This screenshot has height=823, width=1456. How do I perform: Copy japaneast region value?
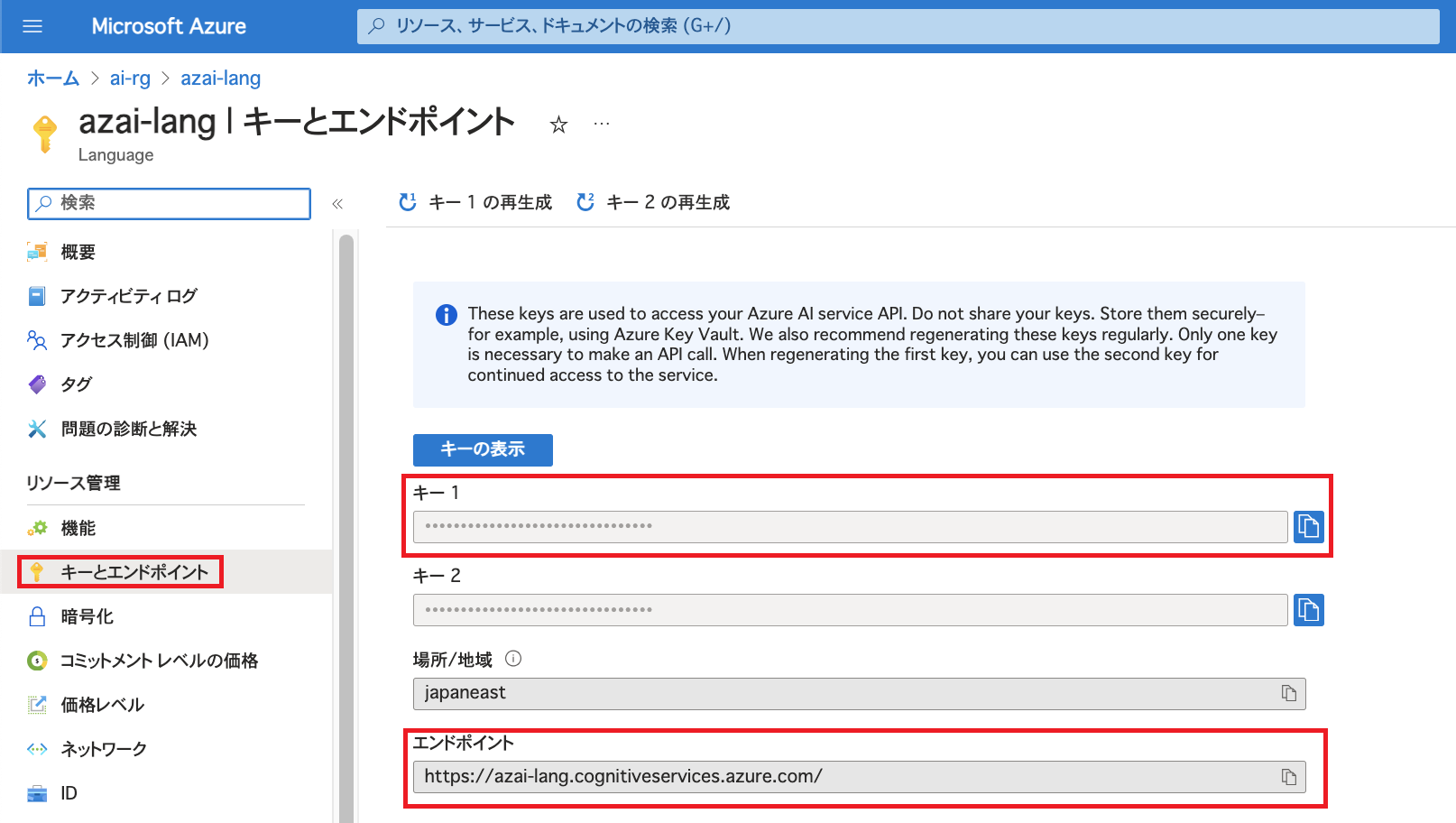(1289, 693)
